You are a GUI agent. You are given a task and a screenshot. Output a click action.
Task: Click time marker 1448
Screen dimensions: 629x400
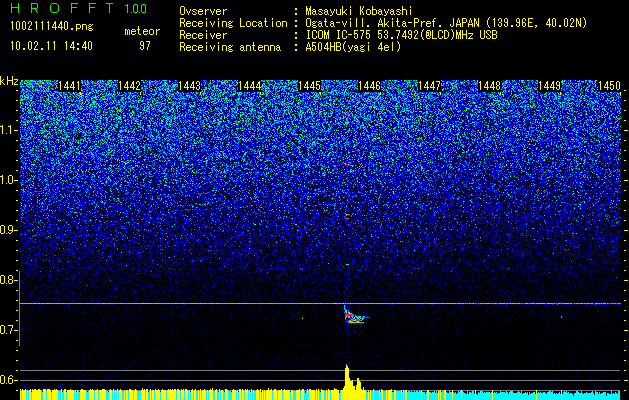[x=489, y=86]
